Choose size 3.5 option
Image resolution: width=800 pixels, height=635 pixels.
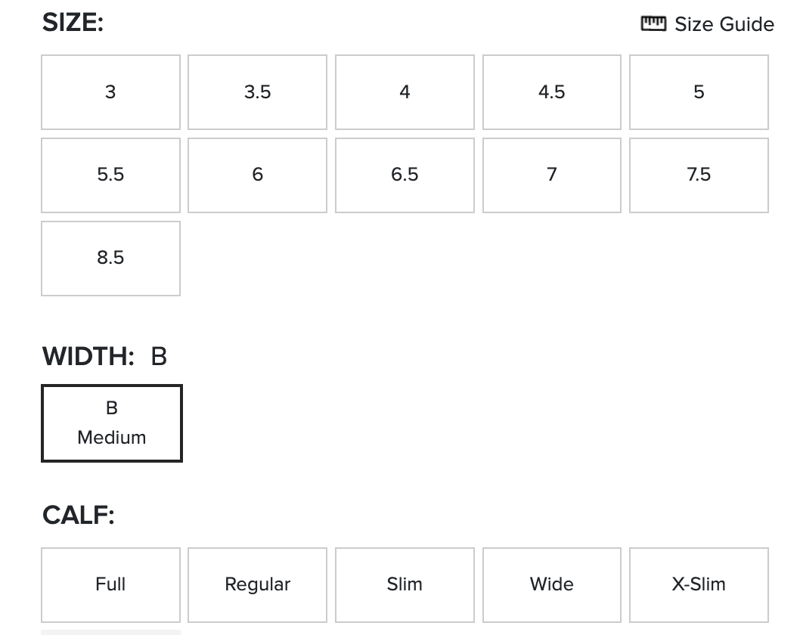(257, 92)
